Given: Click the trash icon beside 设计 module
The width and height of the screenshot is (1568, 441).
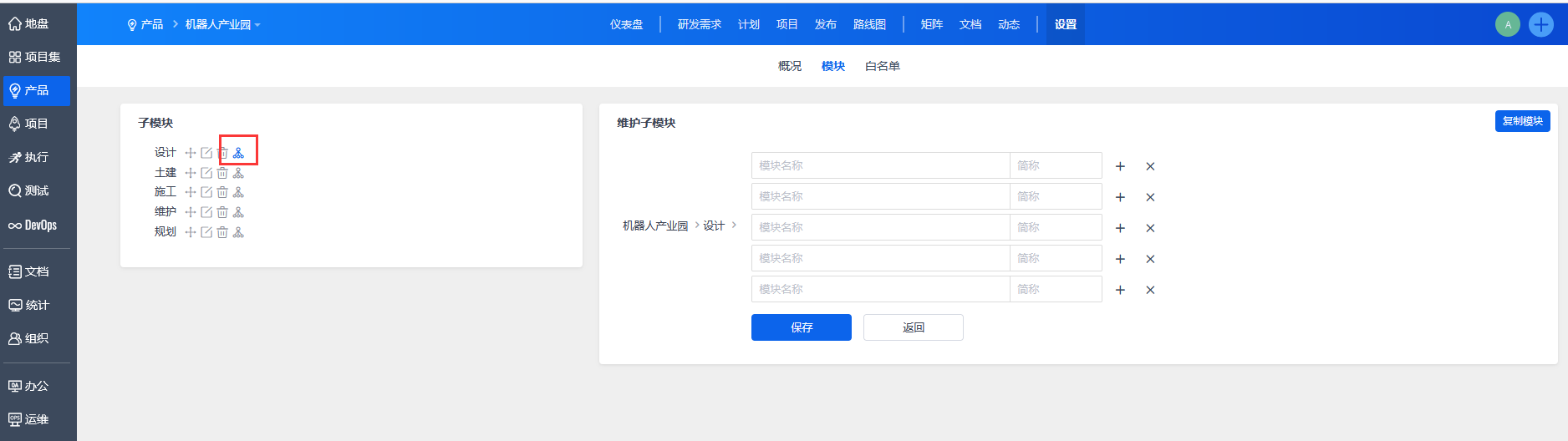Looking at the screenshot, I should pos(222,153).
